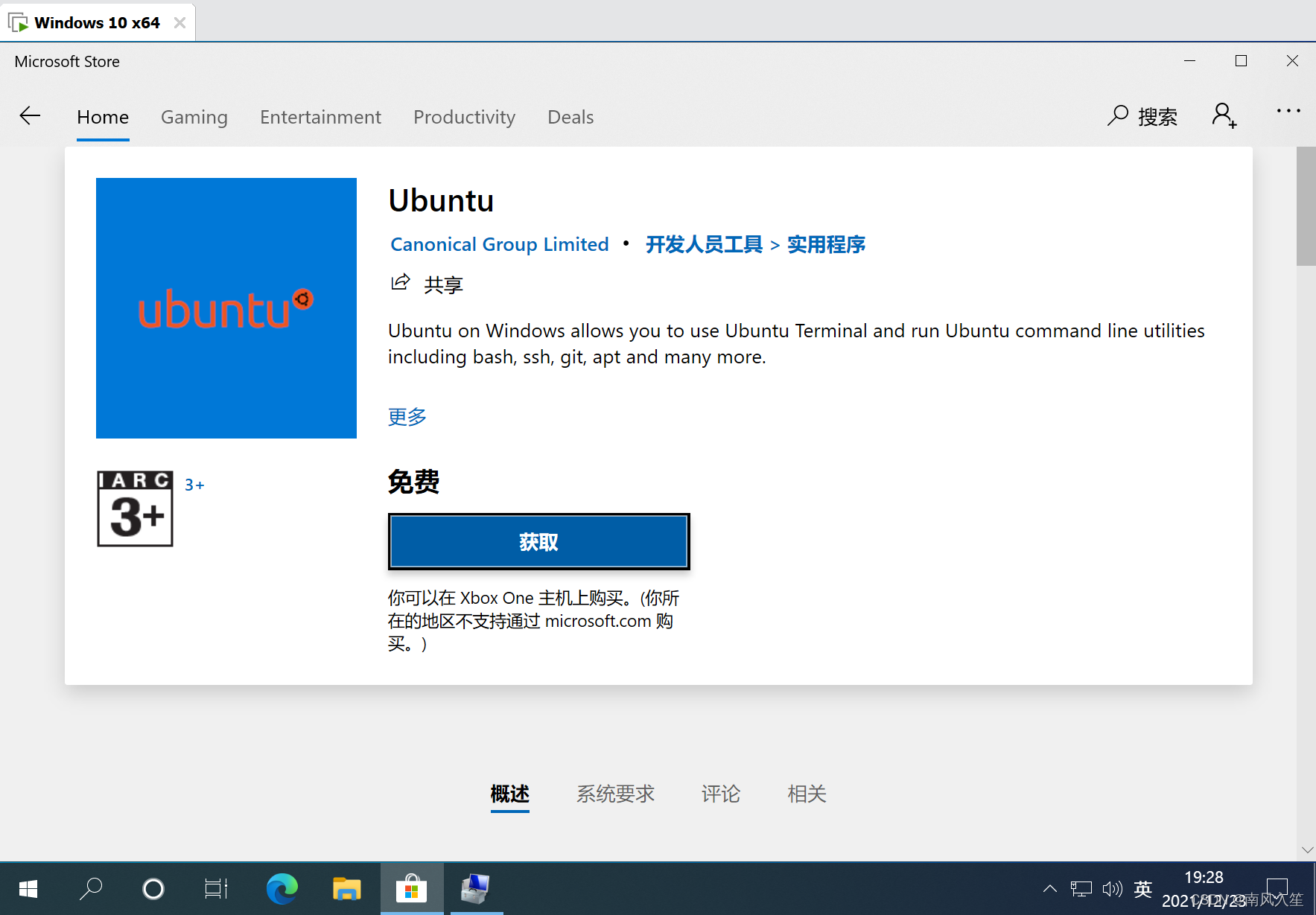1316x915 pixels.
Task: Open the Productivity tab
Action: coord(464,118)
